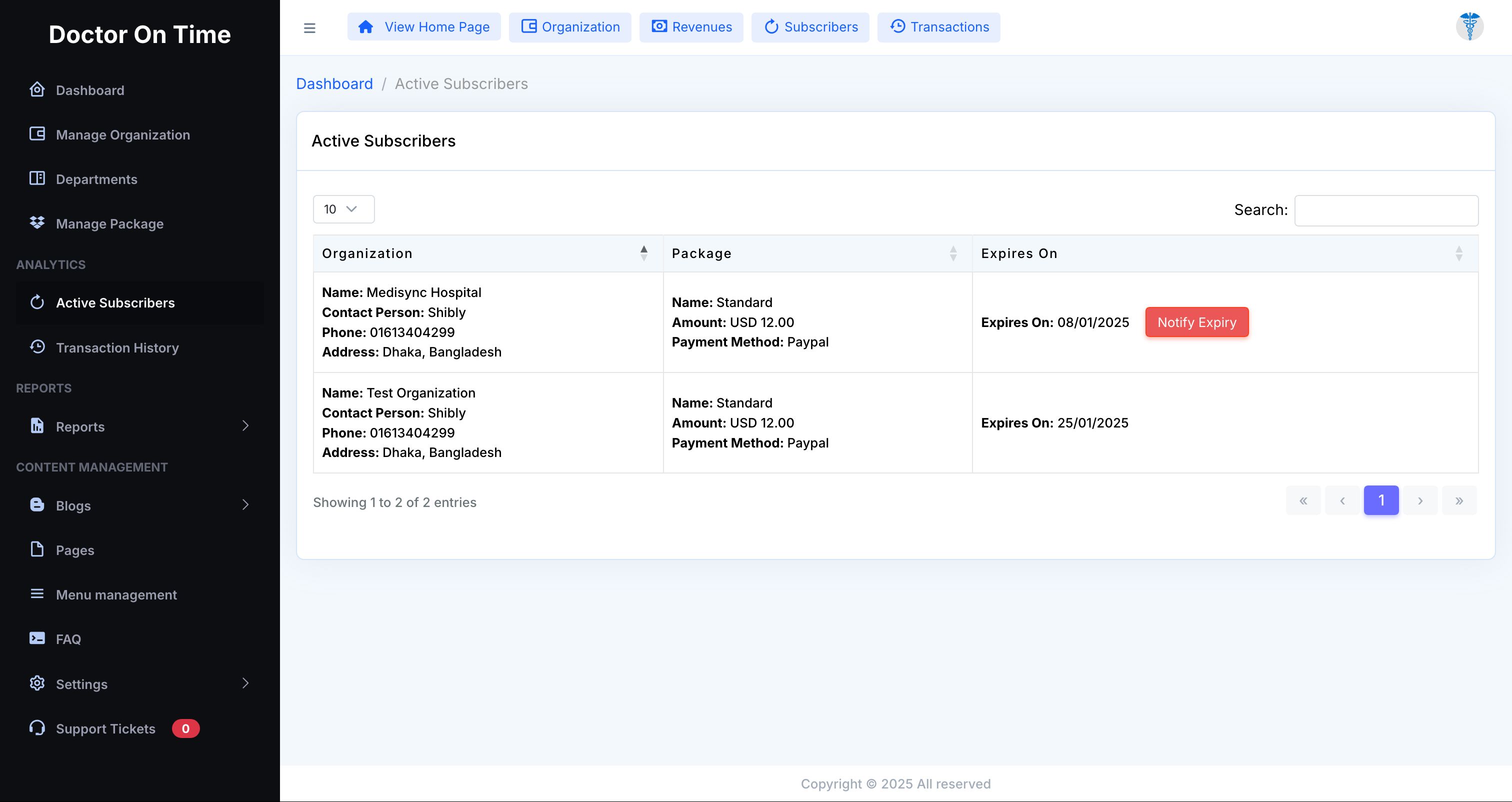Viewport: 1512px width, 802px height.
Task: Open the medical logo profile avatar
Action: [x=1469, y=26]
